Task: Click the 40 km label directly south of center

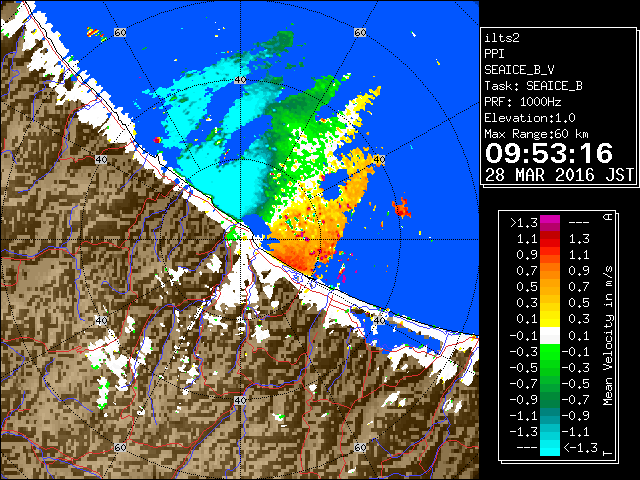Action: 240,400
